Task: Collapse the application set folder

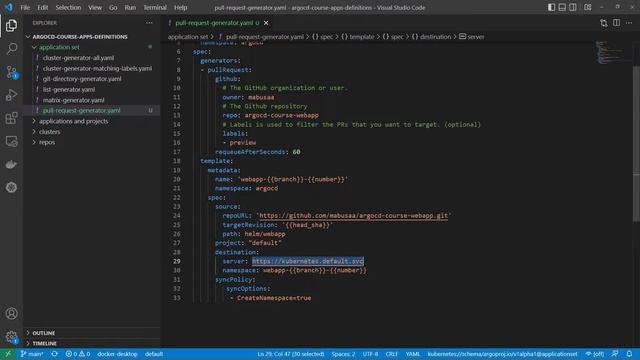Action: point(59,47)
